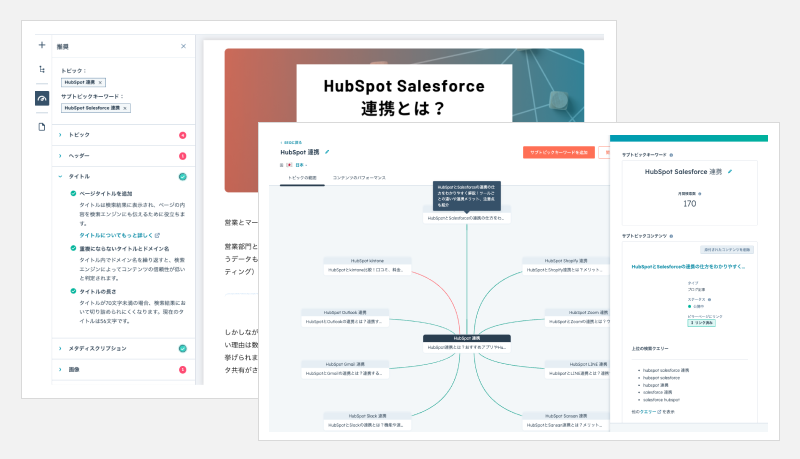The width and height of the screenshot is (800, 459).
Task: Click the back-to-SEO link above HubSpot 連携
Action: 291,142
